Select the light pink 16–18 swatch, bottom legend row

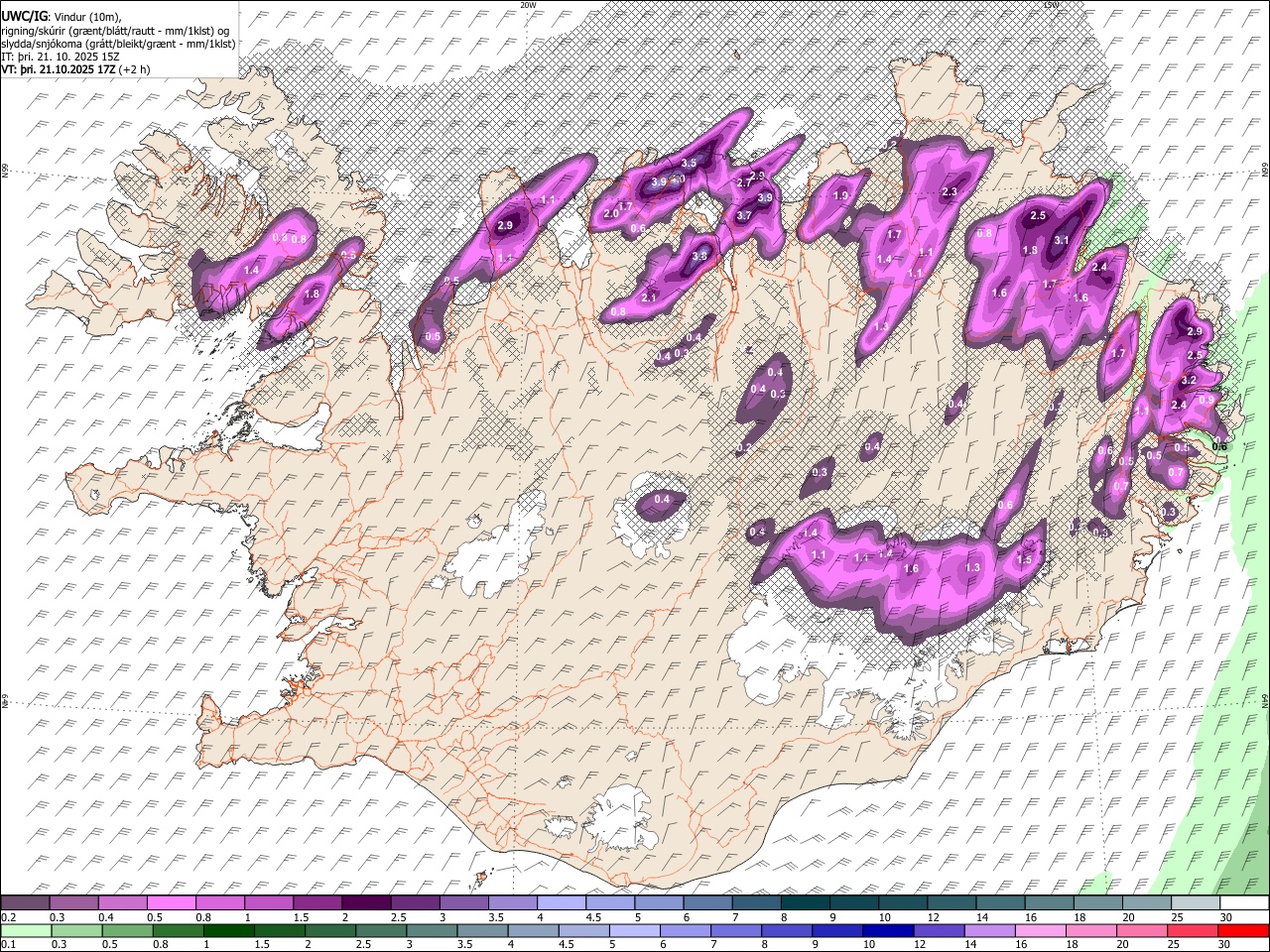click(x=1039, y=930)
